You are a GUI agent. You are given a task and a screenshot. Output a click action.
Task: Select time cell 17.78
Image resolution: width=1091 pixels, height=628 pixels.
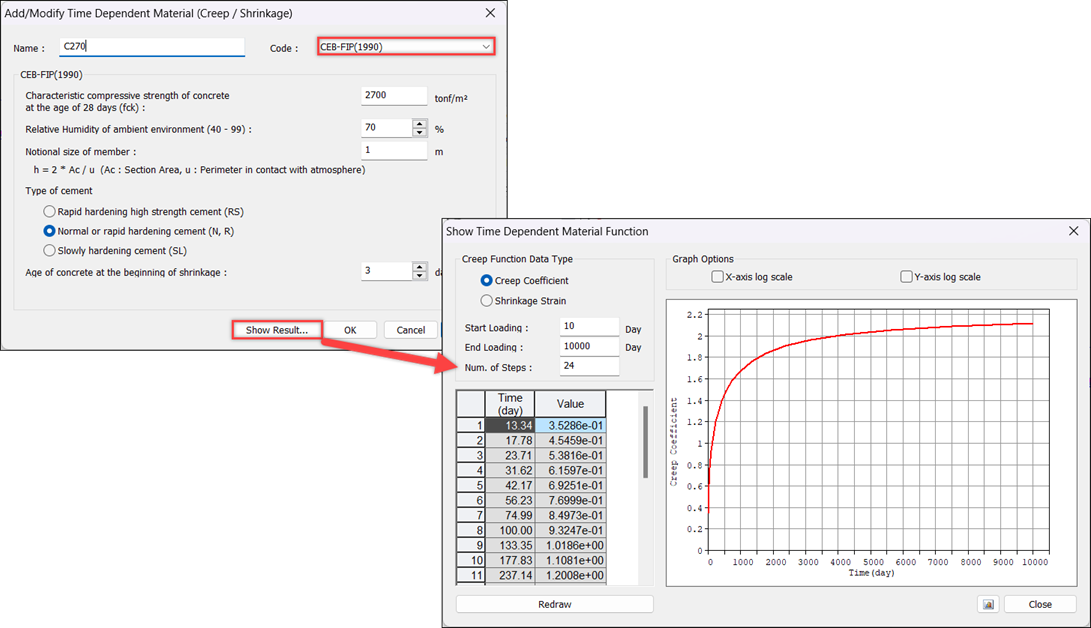pyautogui.click(x=509, y=440)
